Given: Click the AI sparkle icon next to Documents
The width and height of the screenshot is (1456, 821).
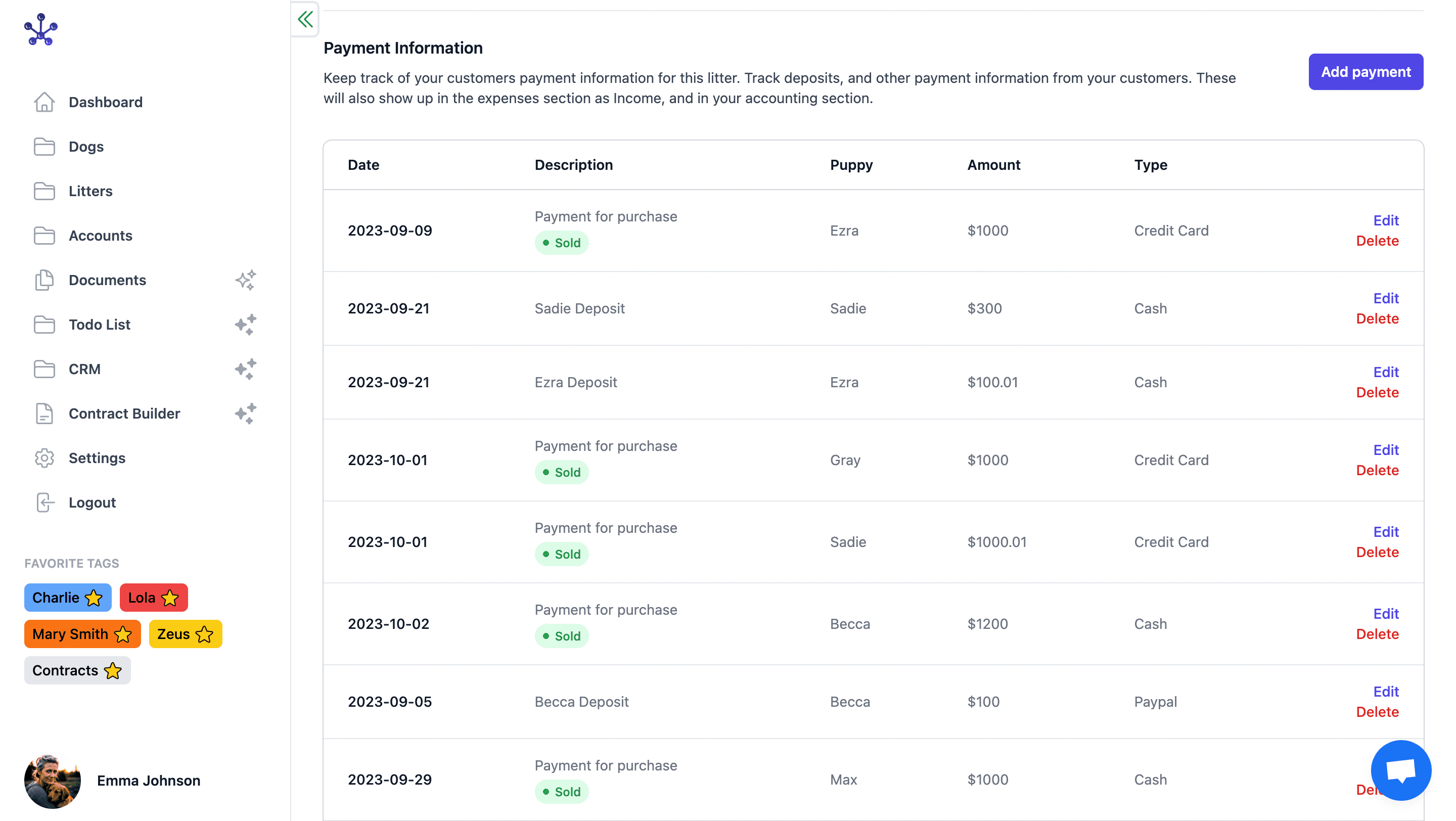Looking at the screenshot, I should click(245, 280).
